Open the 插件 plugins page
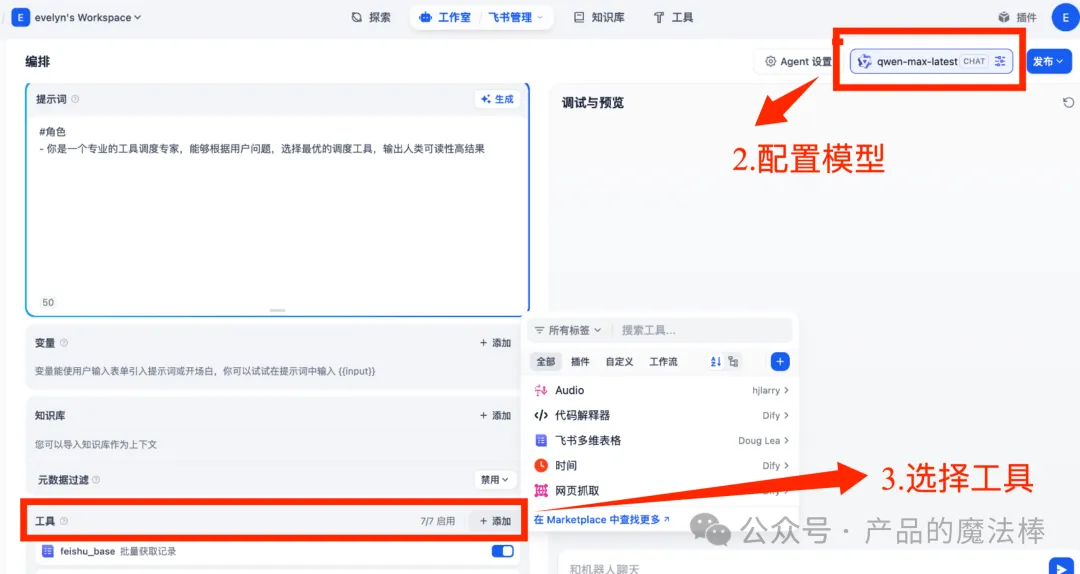Image resolution: width=1080 pixels, height=574 pixels. [x=1017, y=17]
